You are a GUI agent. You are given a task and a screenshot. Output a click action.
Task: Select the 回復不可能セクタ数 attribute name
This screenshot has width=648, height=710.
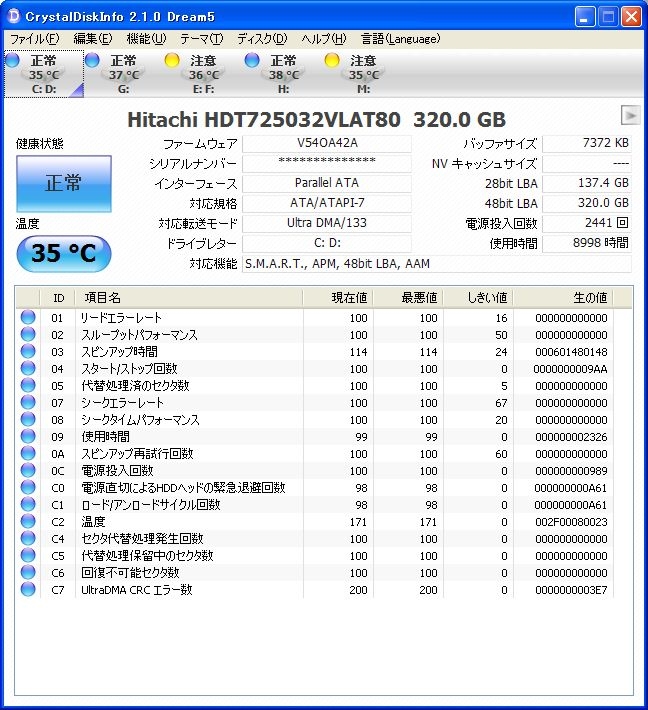point(130,572)
